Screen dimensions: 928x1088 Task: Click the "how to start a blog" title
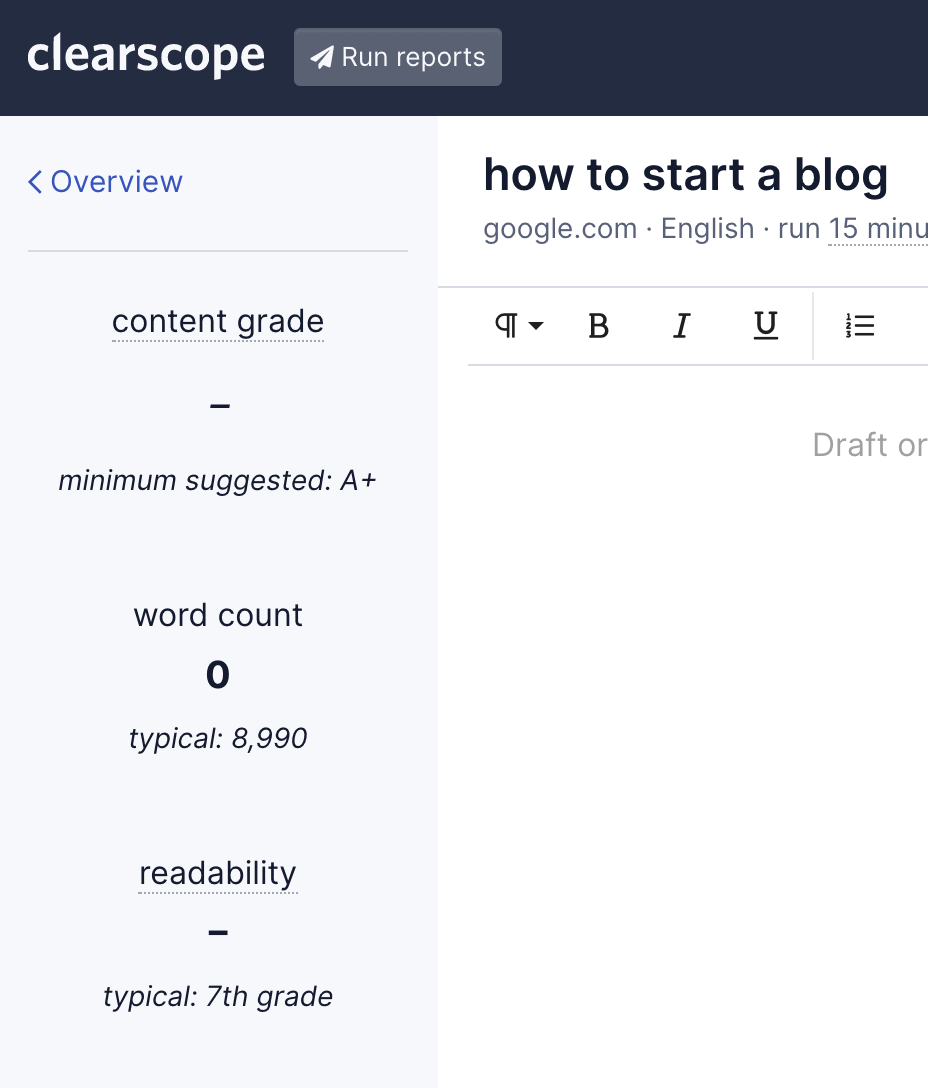686,176
